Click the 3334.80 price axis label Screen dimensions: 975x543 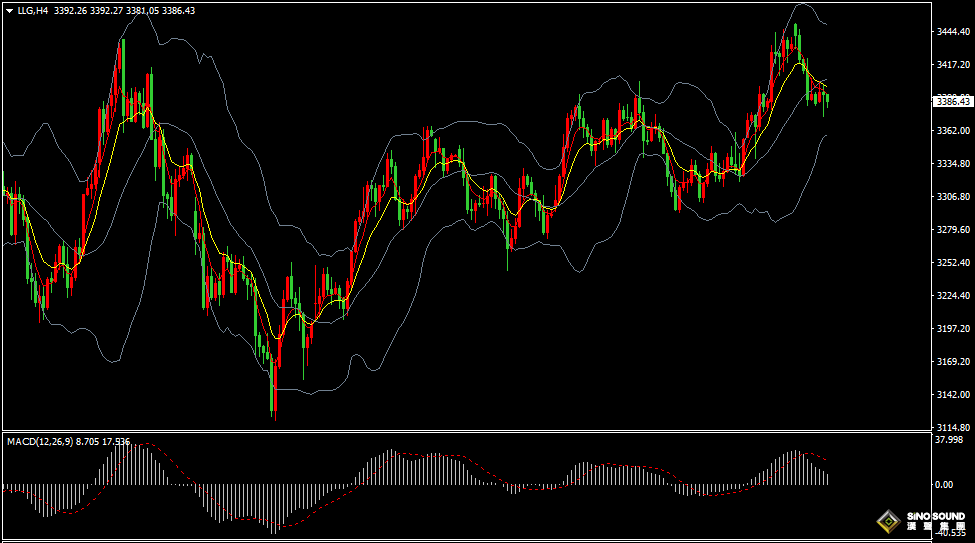(952, 164)
